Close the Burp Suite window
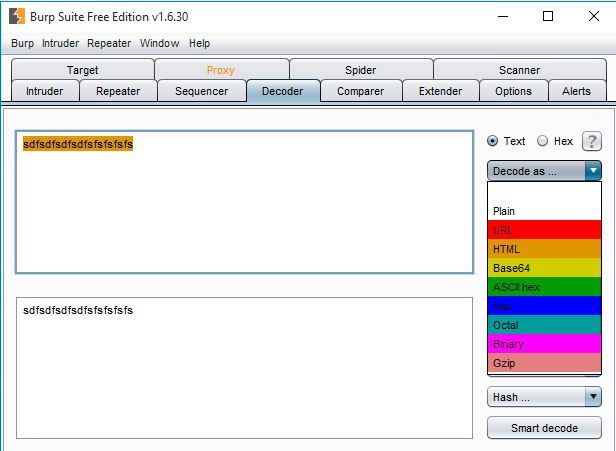The image size is (616, 451). click(594, 16)
